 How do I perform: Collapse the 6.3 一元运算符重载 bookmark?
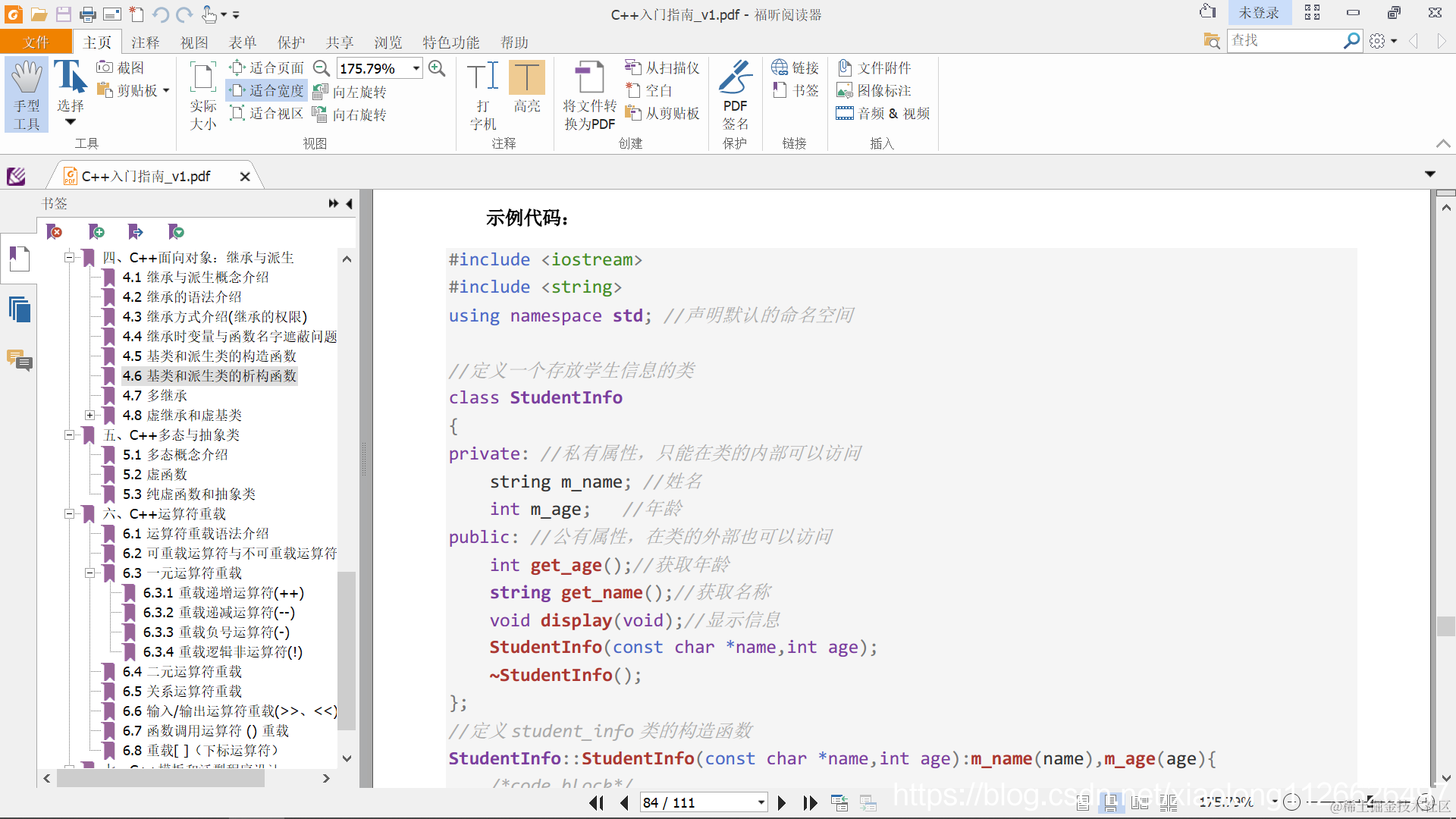click(89, 573)
